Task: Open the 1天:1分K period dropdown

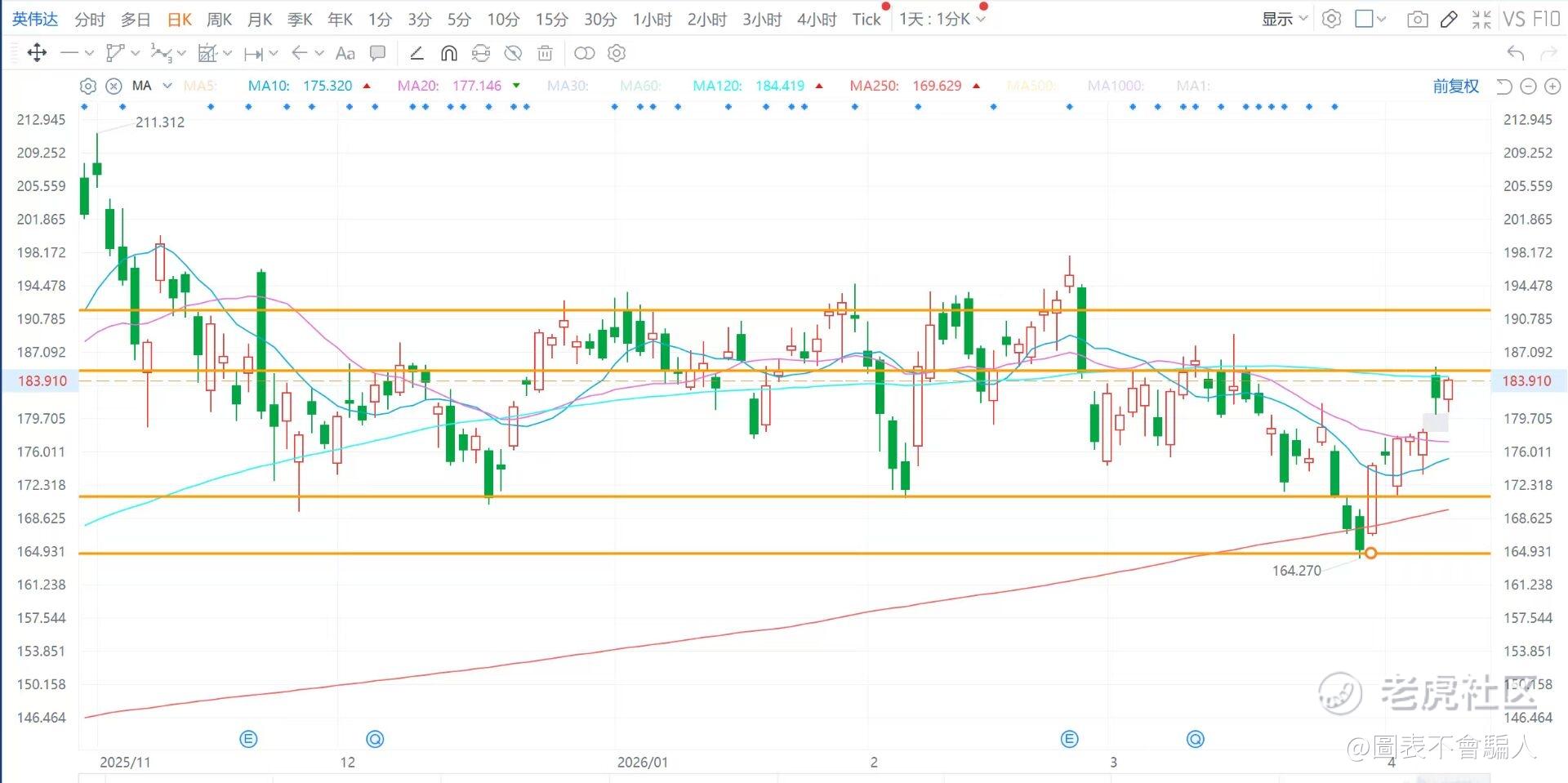Action: click(x=942, y=19)
